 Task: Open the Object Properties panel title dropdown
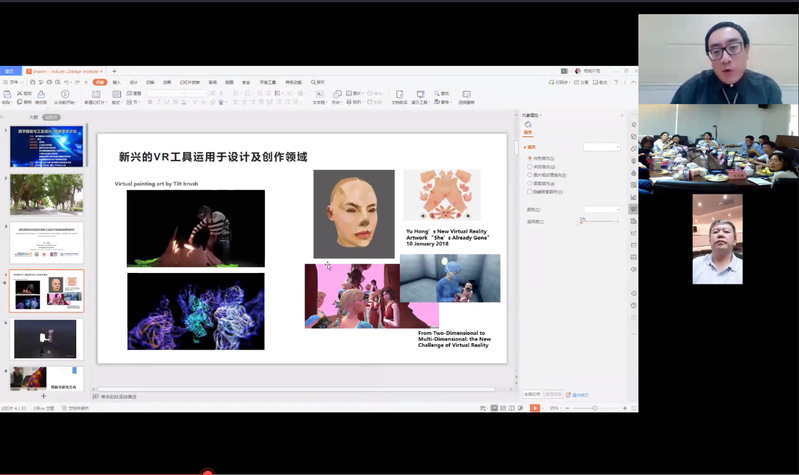531,116
